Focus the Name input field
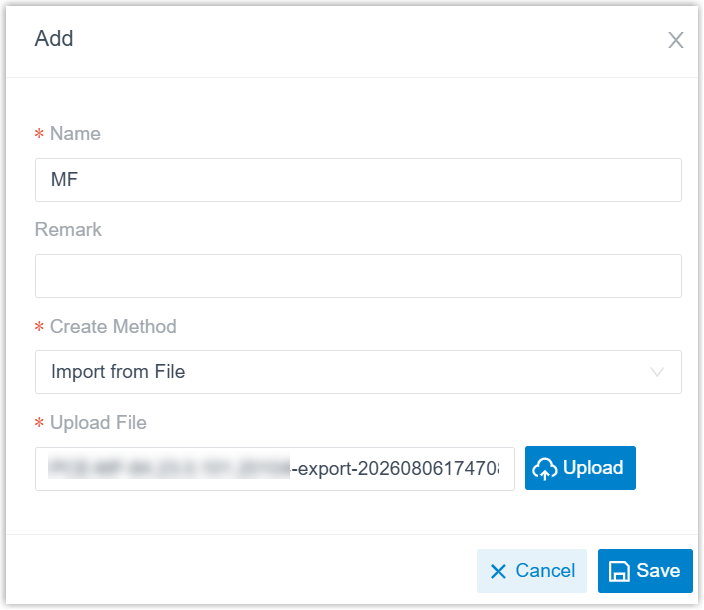Viewport: 704px width, 610px height. pos(358,180)
